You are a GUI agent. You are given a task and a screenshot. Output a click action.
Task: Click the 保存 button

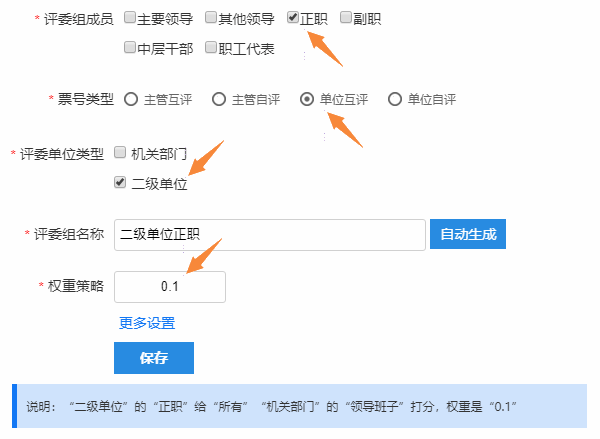(x=154, y=358)
